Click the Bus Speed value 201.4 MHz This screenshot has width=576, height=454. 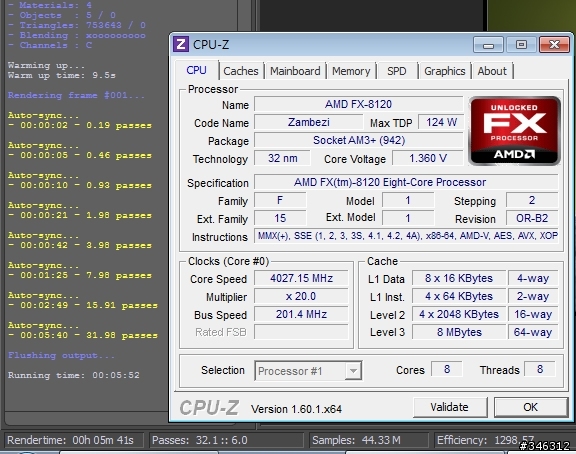tap(301, 314)
